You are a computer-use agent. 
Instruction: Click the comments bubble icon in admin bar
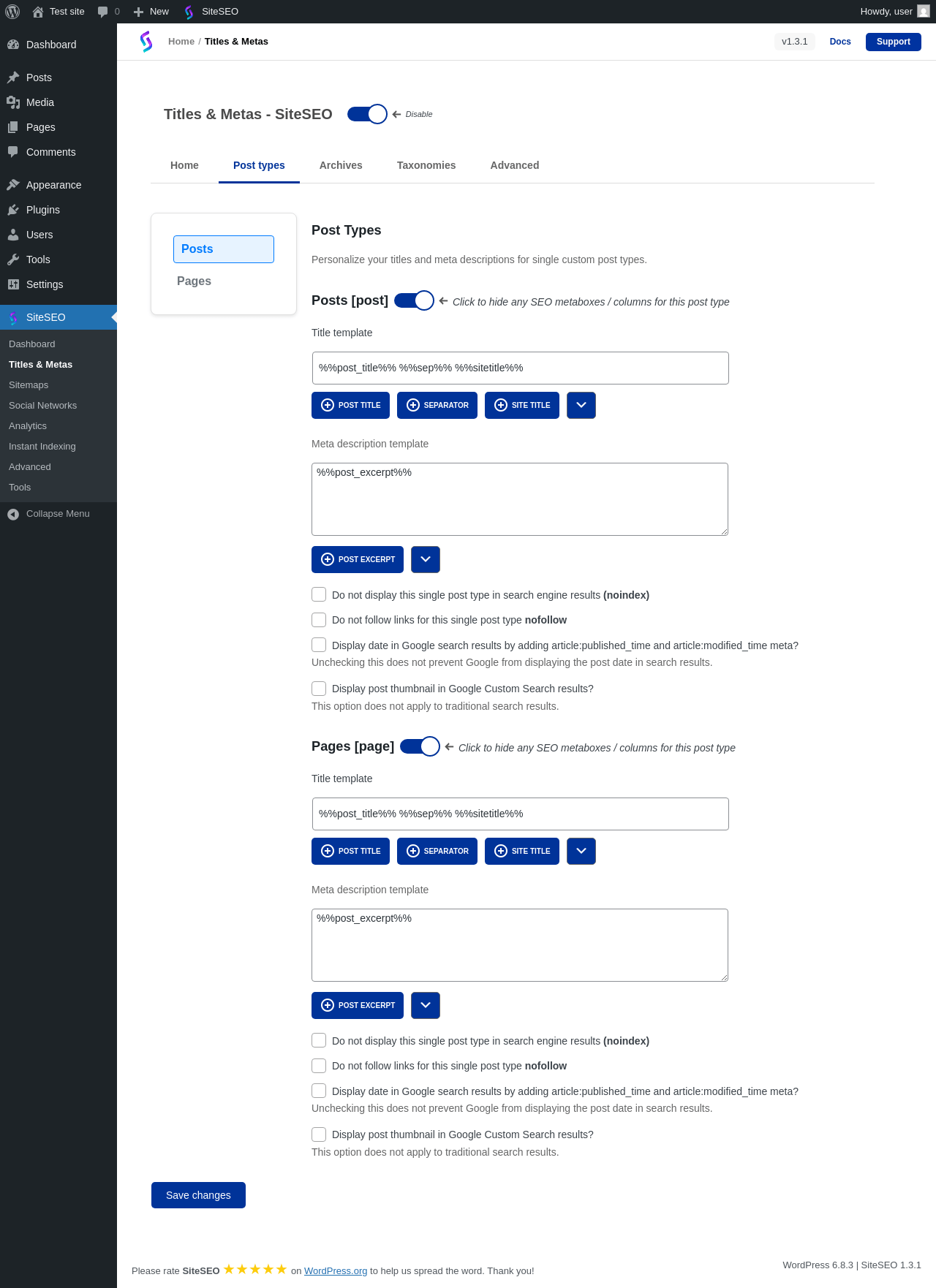(103, 12)
